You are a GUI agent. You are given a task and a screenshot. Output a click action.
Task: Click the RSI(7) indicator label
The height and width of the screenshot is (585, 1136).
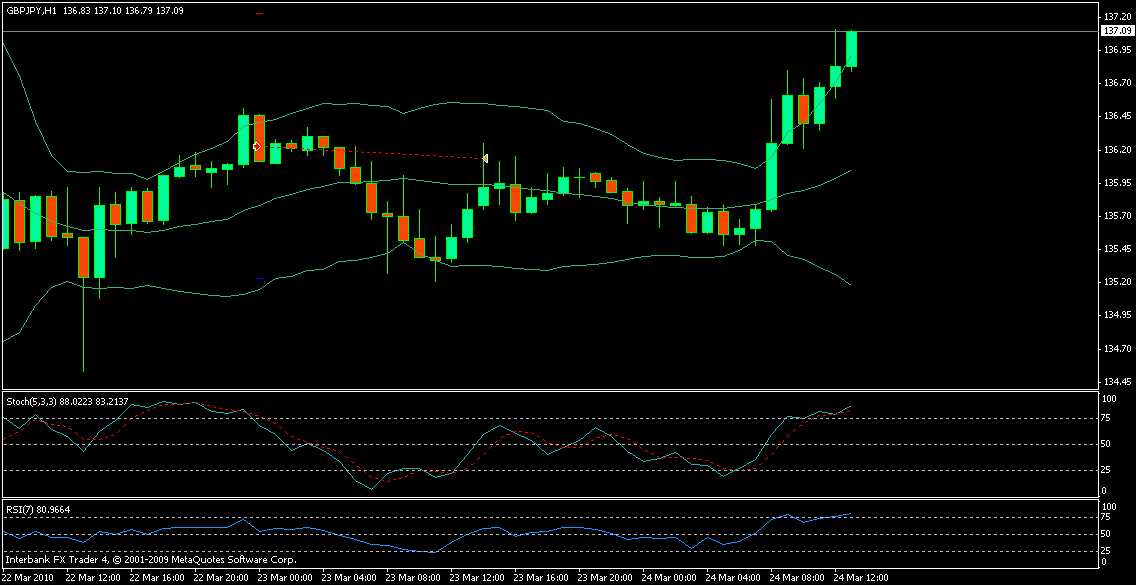[x=20, y=509]
